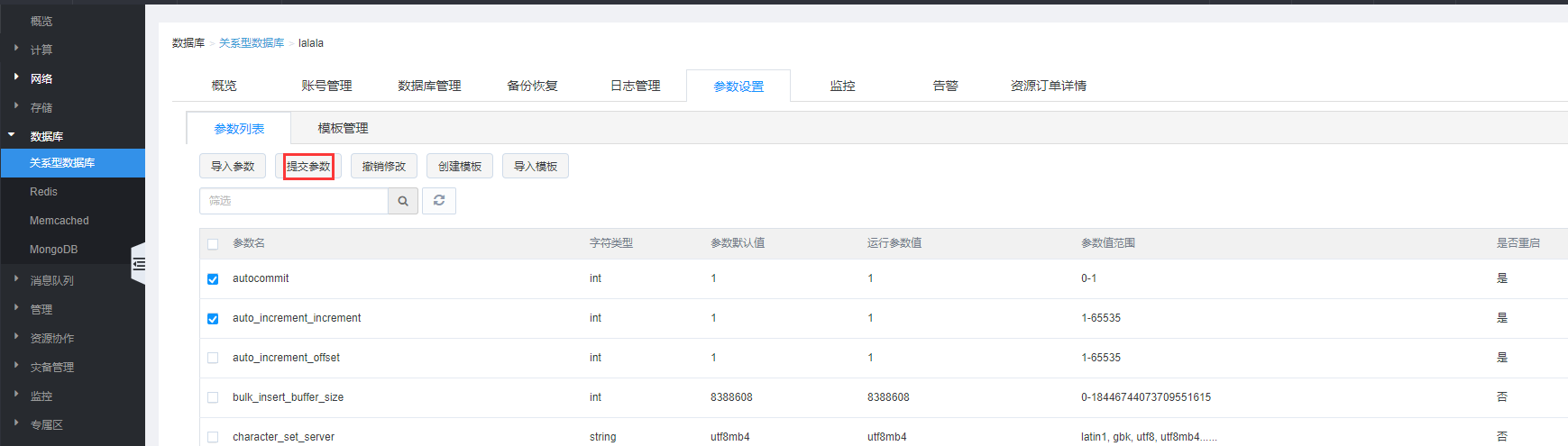Viewport: 1568px width, 446px height.
Task: Click the 运行参数值 column header
Action: [x=894, y=243]
